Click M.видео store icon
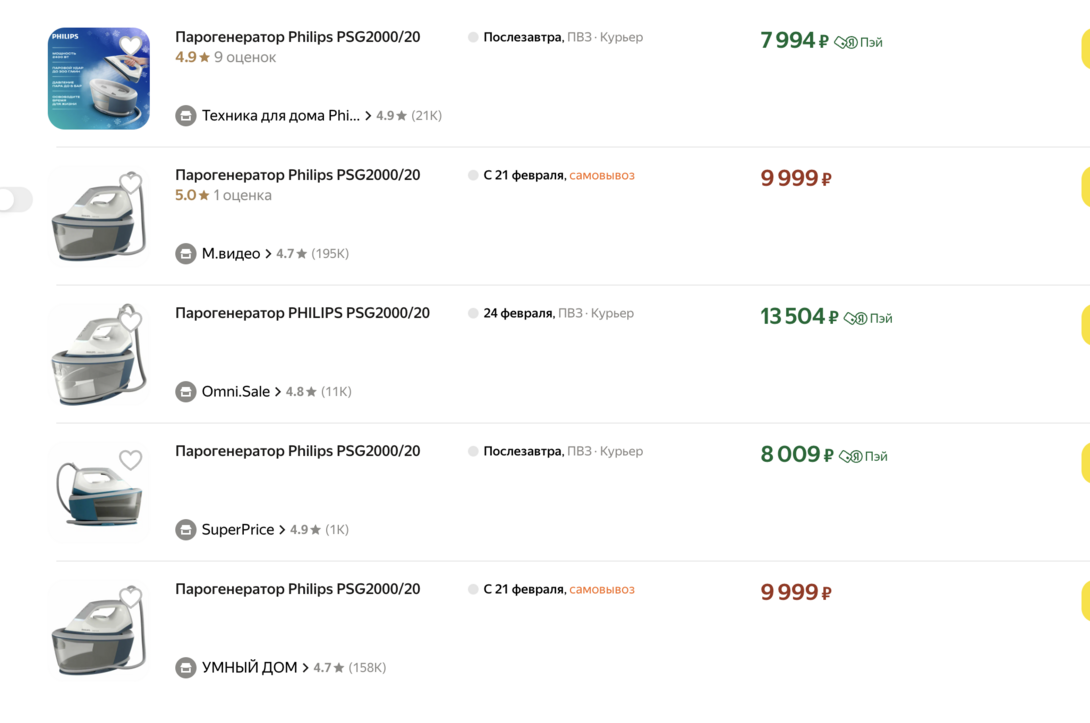This screenshot has width=1090, height=723. (186, 254)
